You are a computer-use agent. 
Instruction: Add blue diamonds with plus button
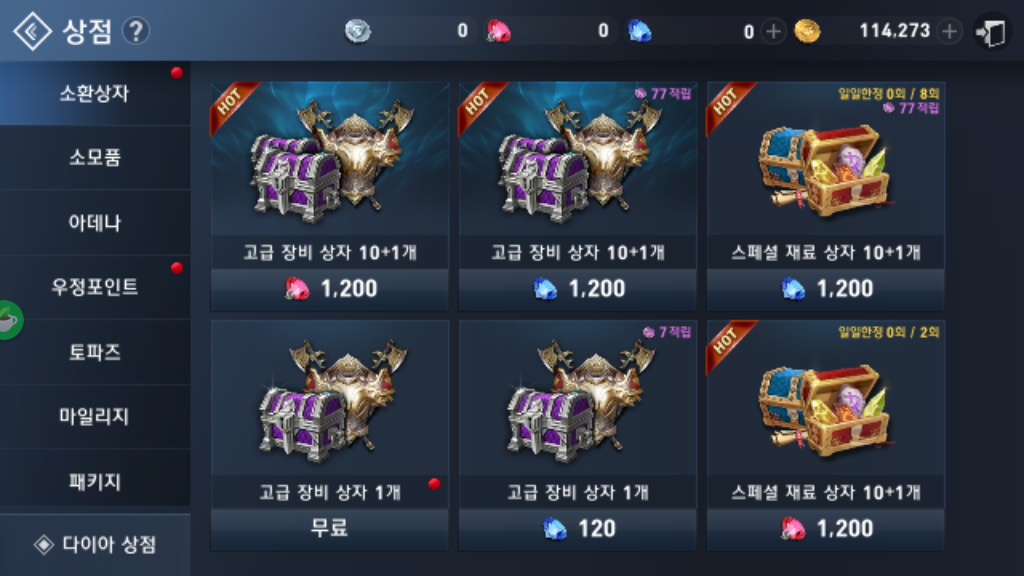coord(773,31)
